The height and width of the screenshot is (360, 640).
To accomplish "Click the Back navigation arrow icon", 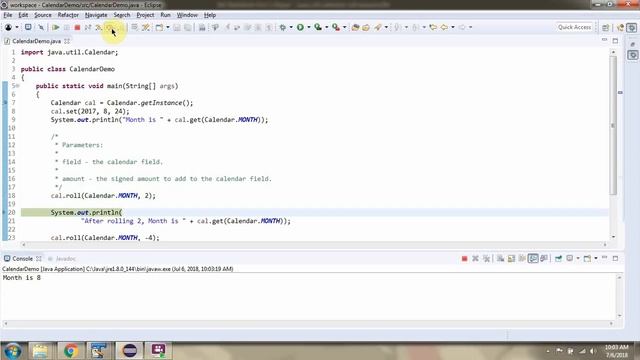I will (x=444, y=27).
